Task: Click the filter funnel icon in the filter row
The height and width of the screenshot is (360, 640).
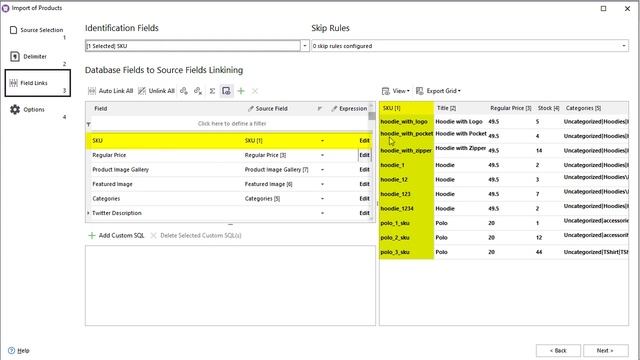Action: pos(89,124)
